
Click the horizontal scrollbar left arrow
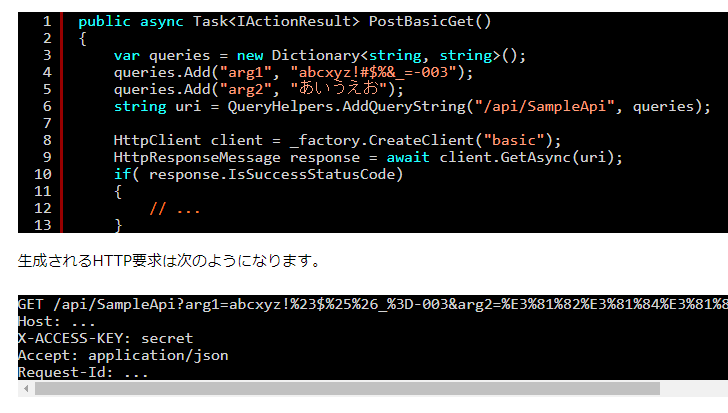(26, 388)
